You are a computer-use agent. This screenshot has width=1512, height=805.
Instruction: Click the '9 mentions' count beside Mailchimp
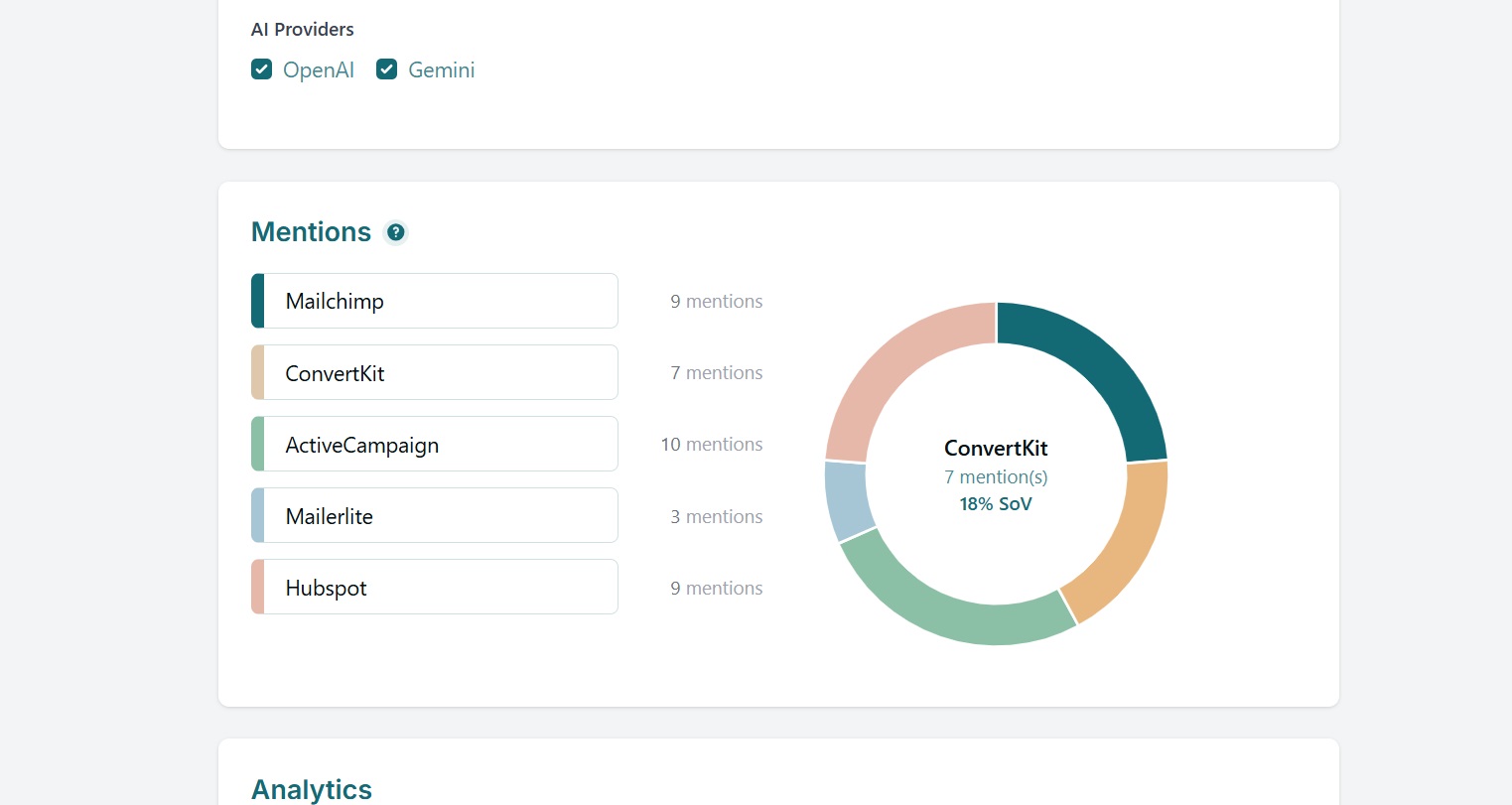[x=717, y=302]
